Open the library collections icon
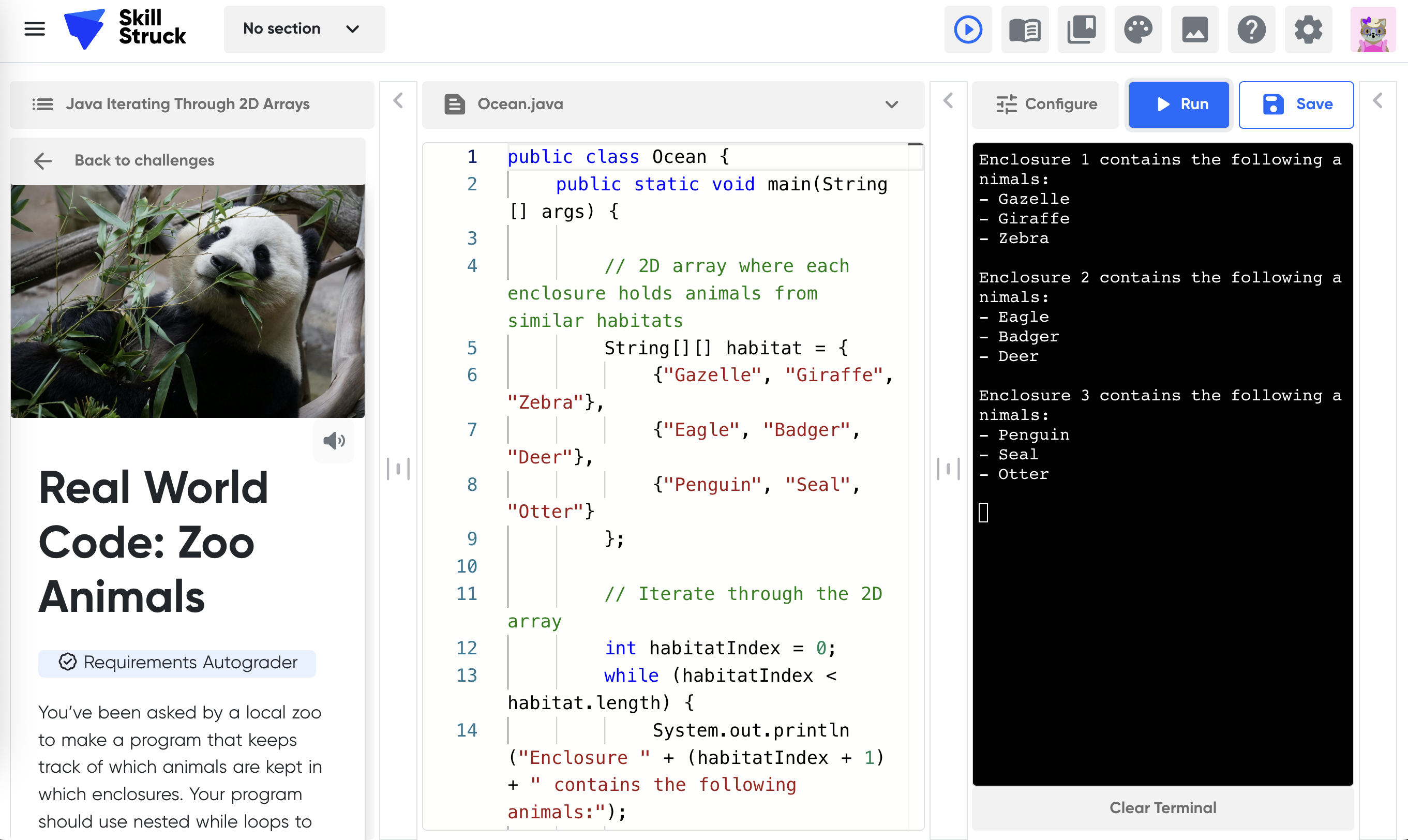This screenshot has width=1408, height=840. pos(1081,29)
